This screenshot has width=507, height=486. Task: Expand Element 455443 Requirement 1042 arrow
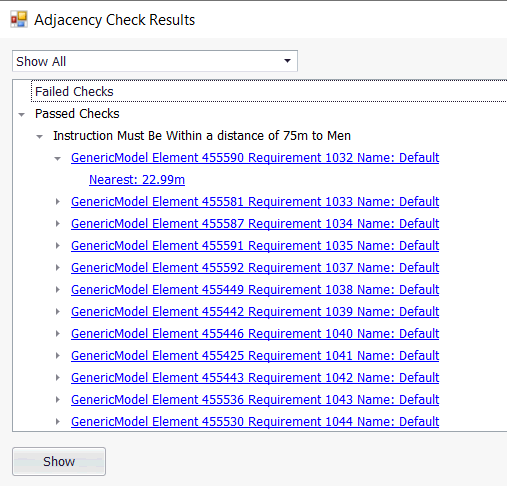[x=58, y=378]
